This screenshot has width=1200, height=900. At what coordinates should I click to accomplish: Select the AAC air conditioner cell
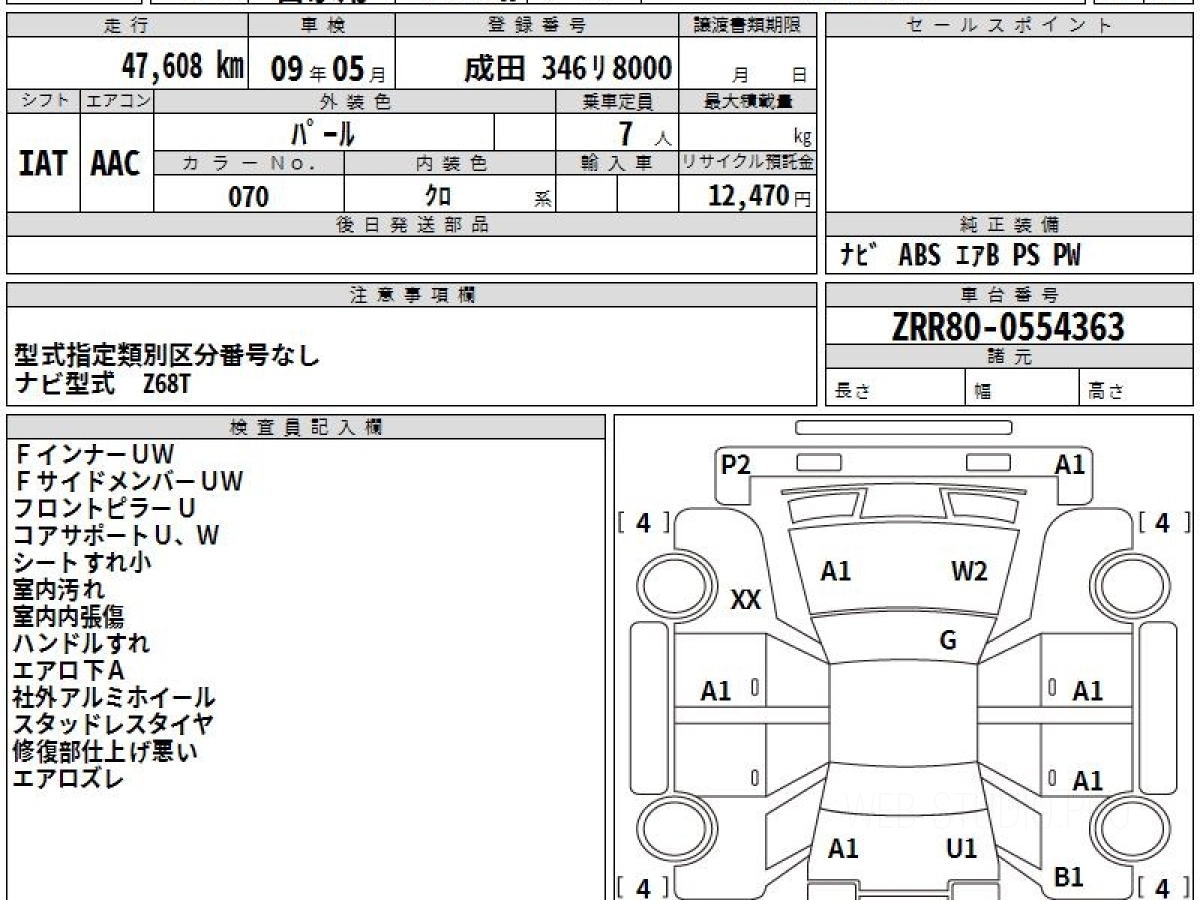click(116, 164)
